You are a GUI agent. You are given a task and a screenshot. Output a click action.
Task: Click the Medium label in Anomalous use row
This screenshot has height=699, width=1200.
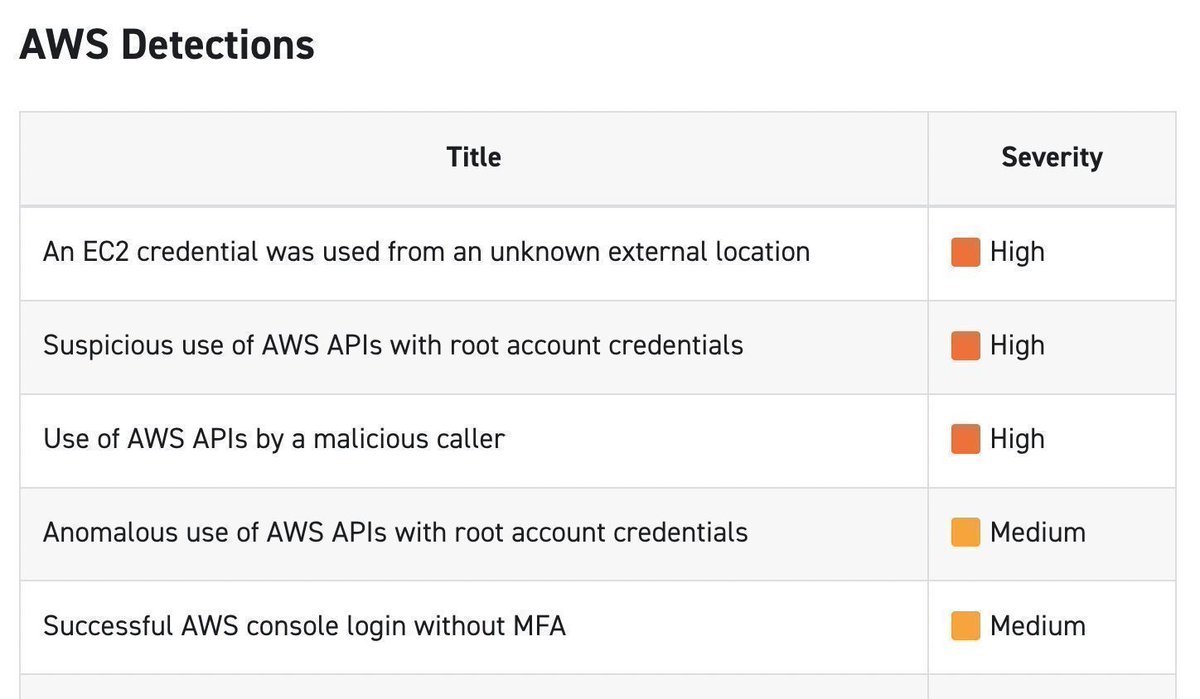click(x=1038, y=533)
